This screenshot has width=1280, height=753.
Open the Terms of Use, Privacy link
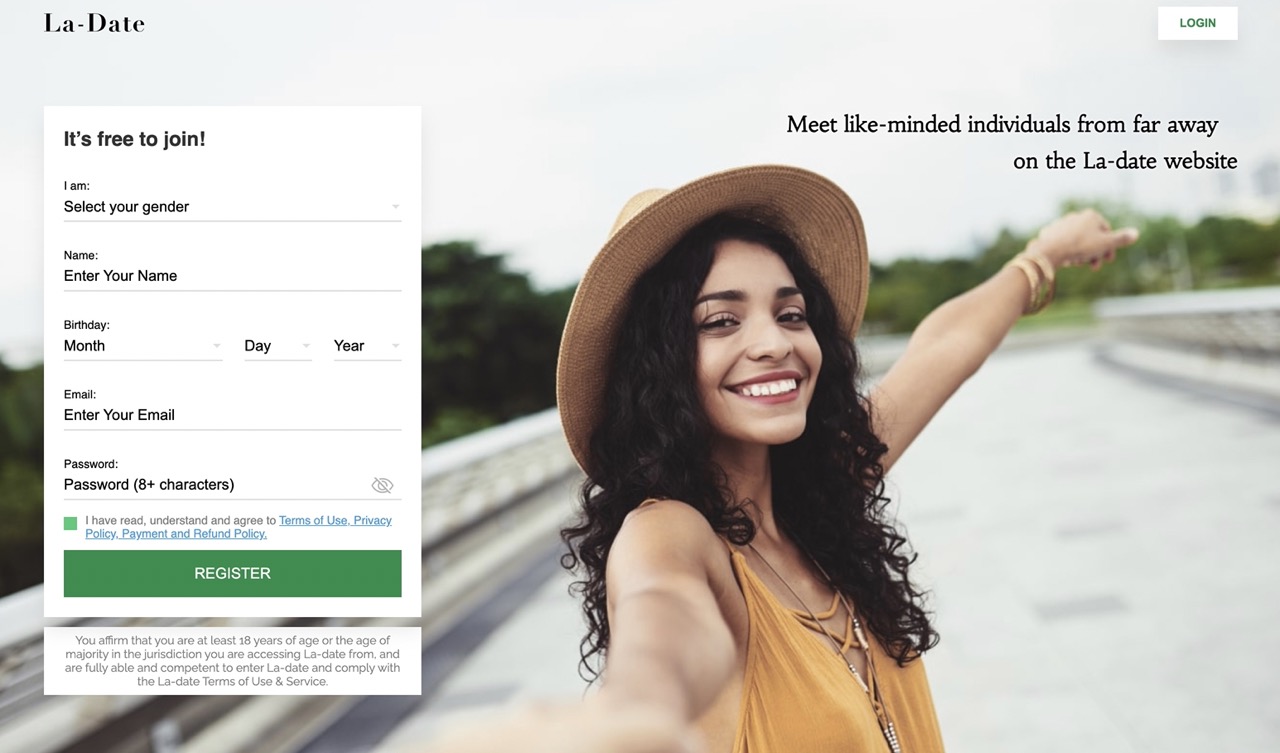335,520
